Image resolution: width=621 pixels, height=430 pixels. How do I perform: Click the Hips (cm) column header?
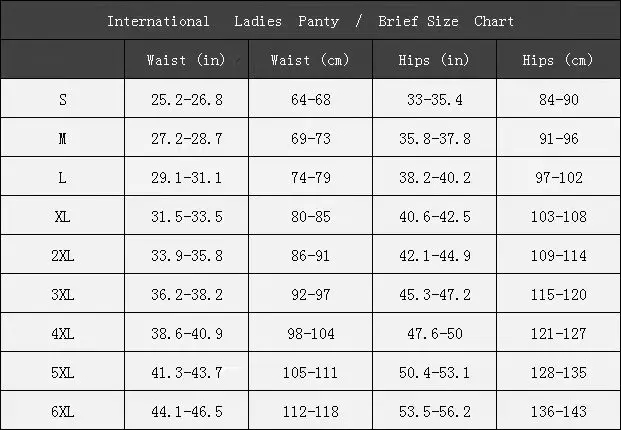pyautogui.click(x=558, y=60)
